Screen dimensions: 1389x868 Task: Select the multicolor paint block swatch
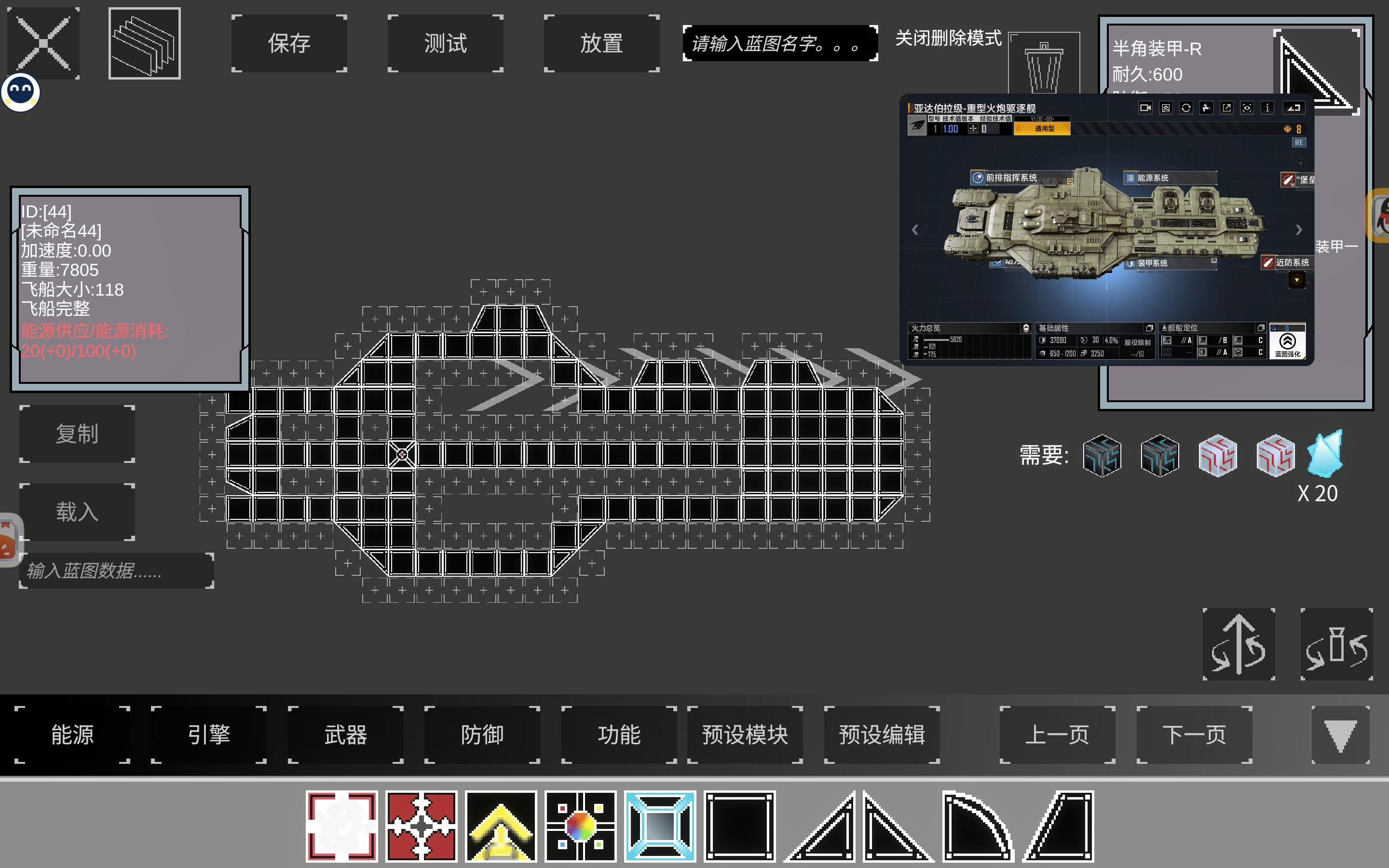coord(580,826)
